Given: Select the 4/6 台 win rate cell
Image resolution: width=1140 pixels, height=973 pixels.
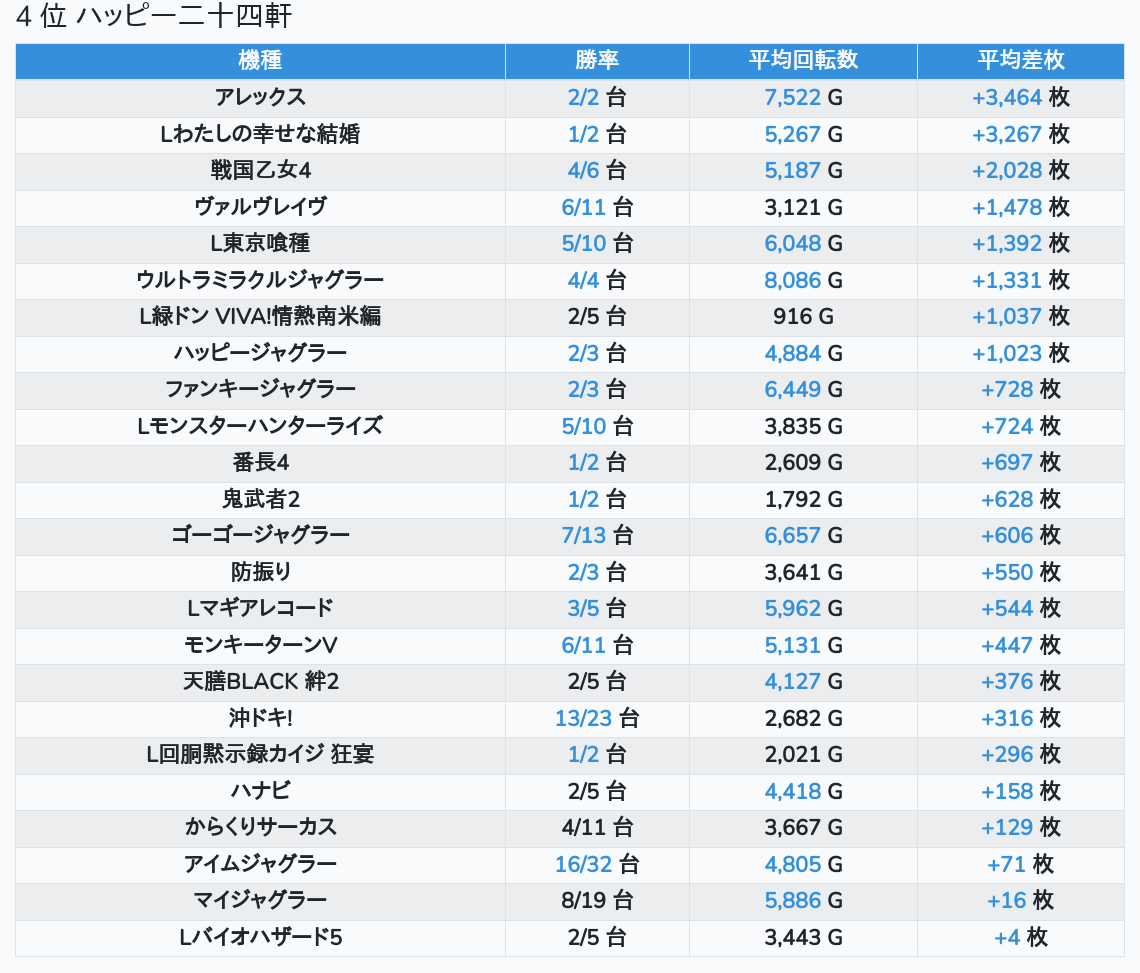Looking at the screenshot, I should point(597,170).
